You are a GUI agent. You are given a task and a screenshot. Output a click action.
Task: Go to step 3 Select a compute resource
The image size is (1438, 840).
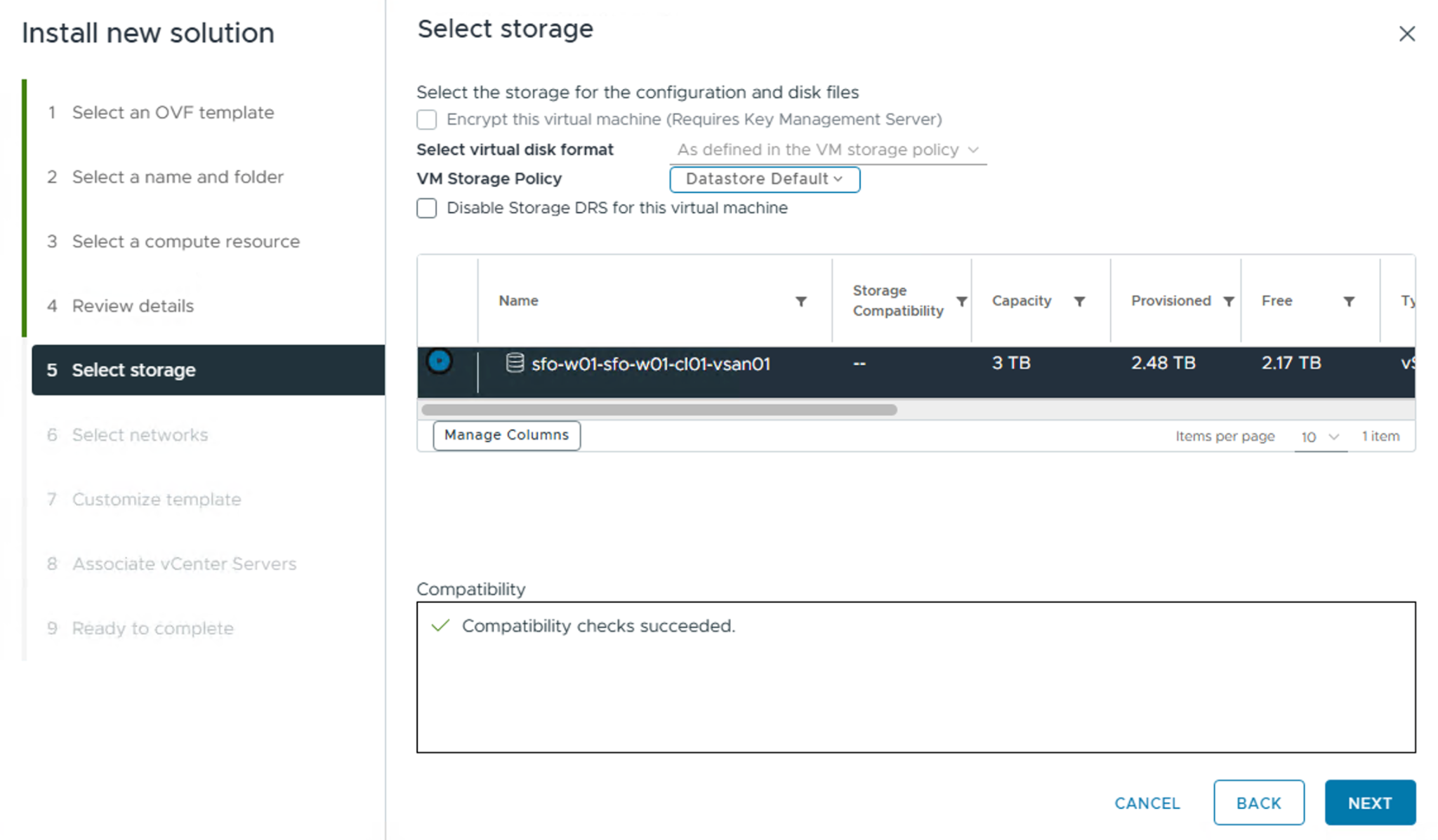coord(185,241)
